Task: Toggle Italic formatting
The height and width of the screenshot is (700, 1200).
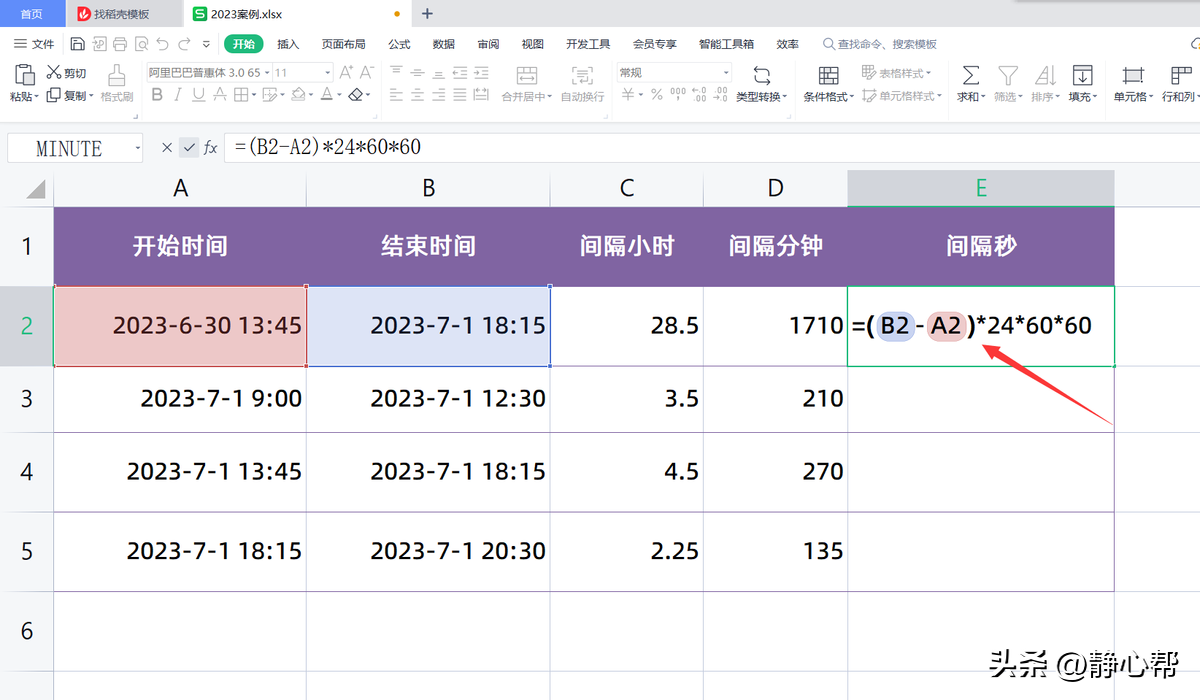Action: 178,95
